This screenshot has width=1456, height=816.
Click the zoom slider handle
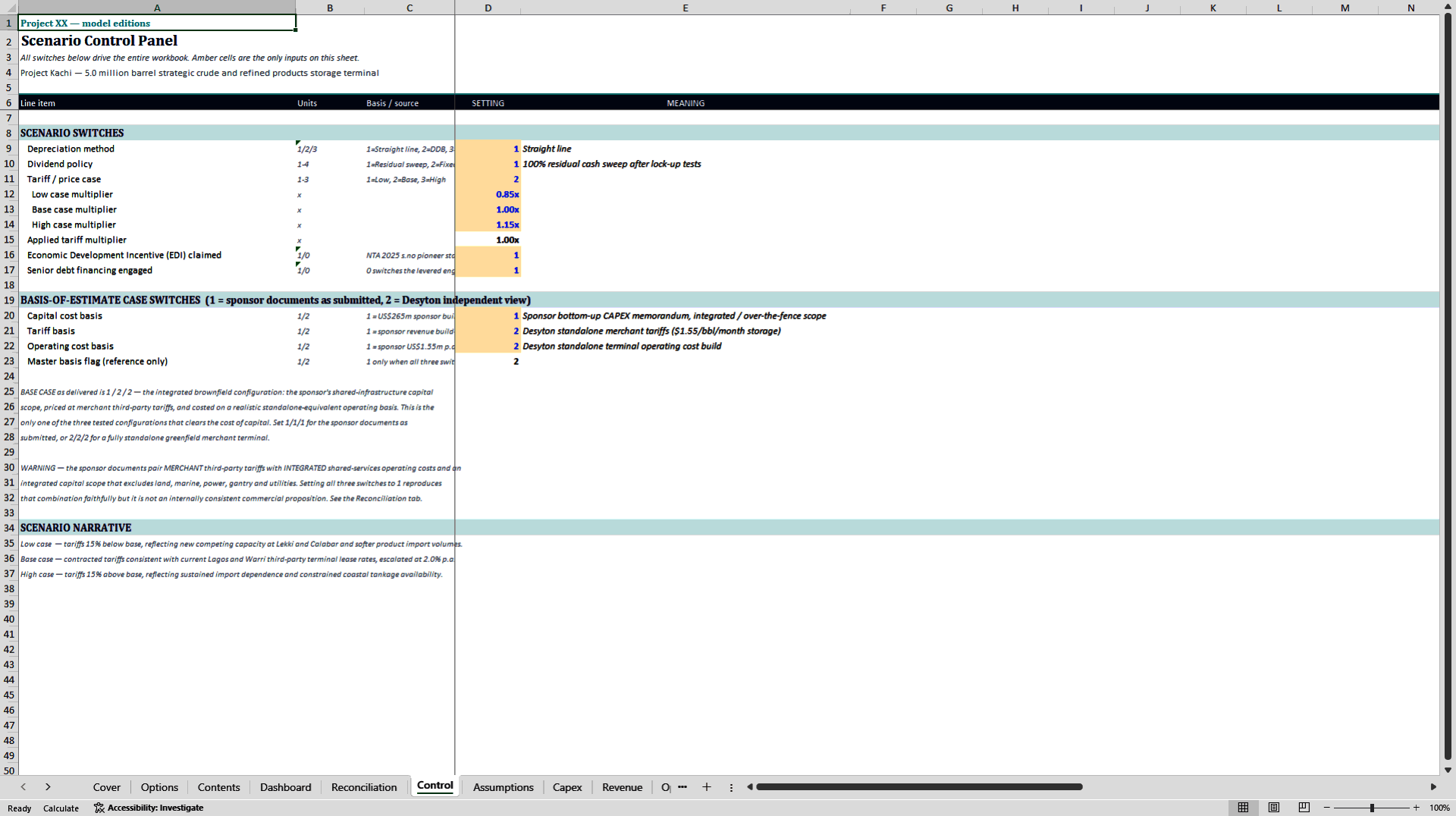click(1372, 808)
